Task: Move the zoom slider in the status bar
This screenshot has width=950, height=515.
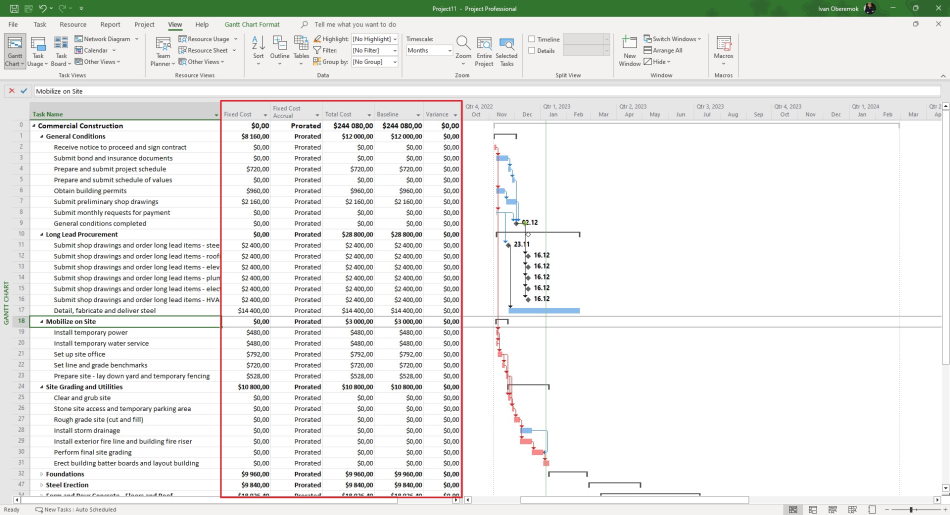Action: 912,510
